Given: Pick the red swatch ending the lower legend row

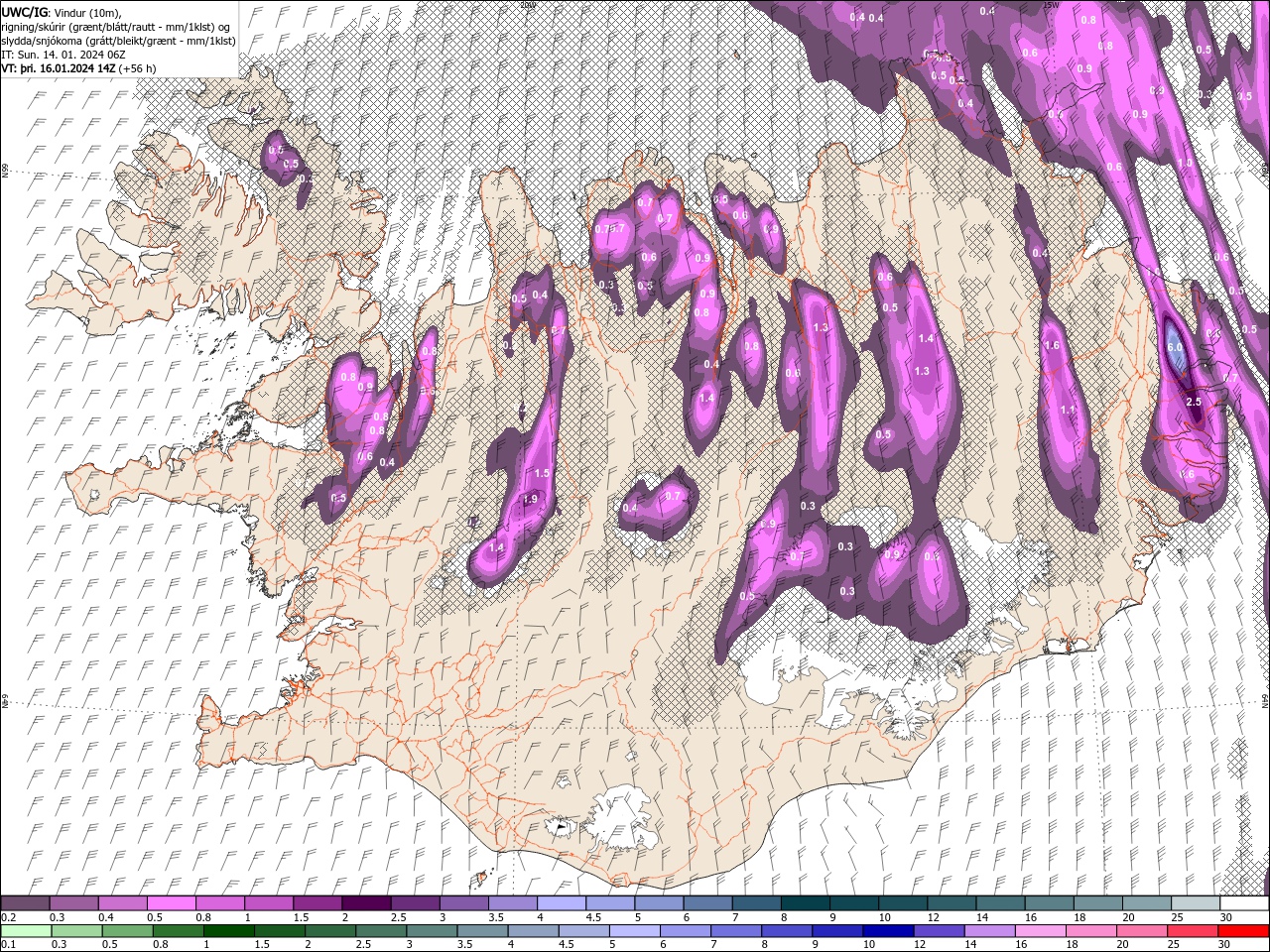Looking at the screenshot, I should coord(1244,931).
